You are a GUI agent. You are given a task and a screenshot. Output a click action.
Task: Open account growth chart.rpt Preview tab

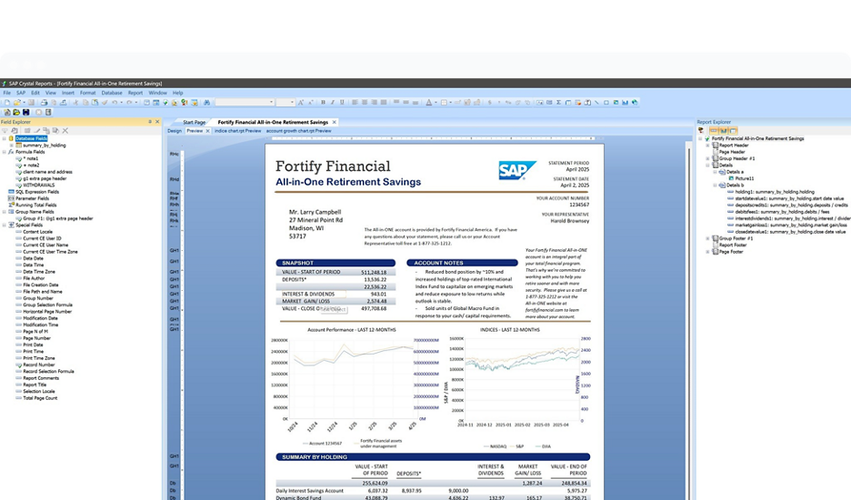point(299,131)
